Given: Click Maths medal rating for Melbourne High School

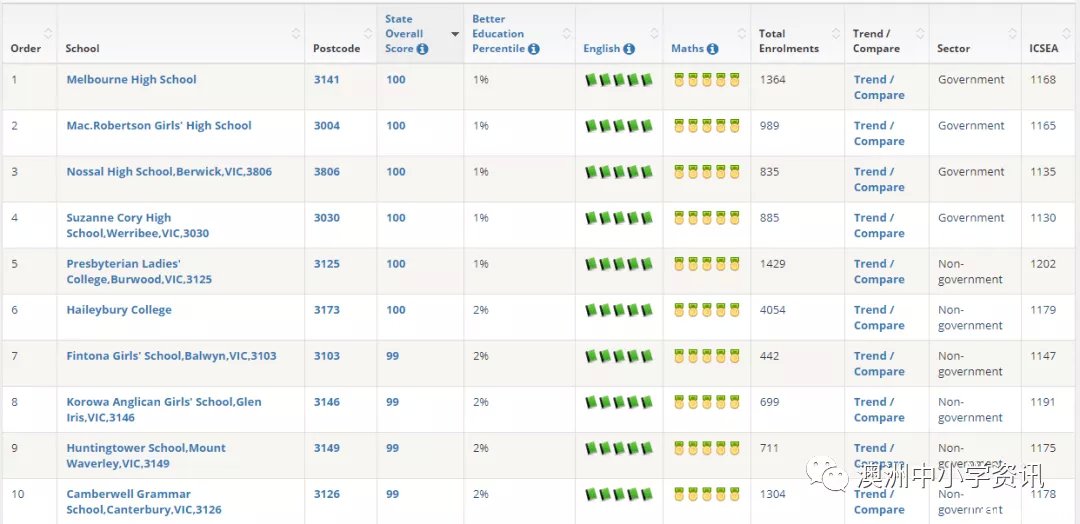Looking at the screenshot, I should [x=707, y=80].
